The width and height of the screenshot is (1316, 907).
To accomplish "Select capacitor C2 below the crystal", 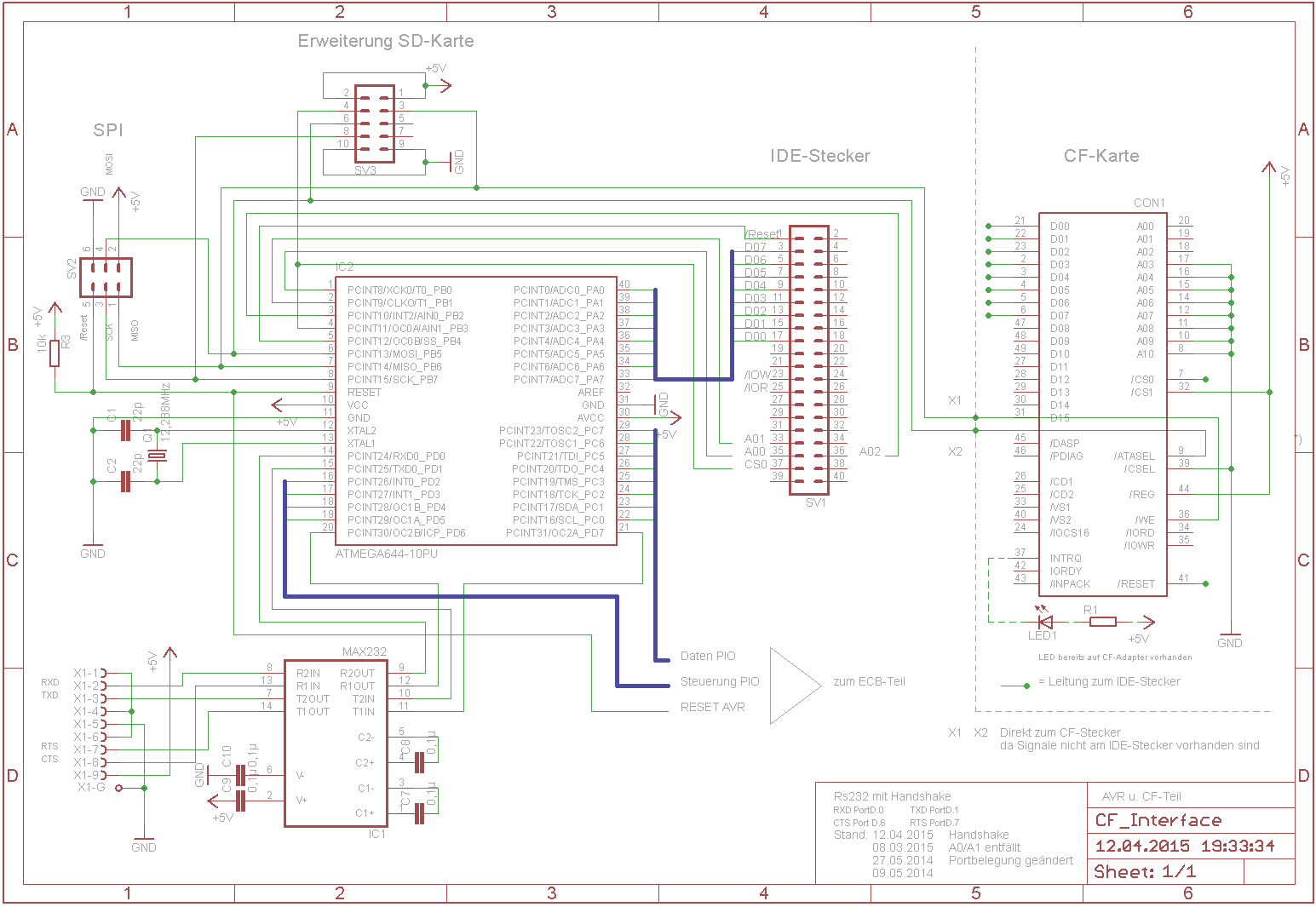I will pyautogui.click(x=125, y=482).
